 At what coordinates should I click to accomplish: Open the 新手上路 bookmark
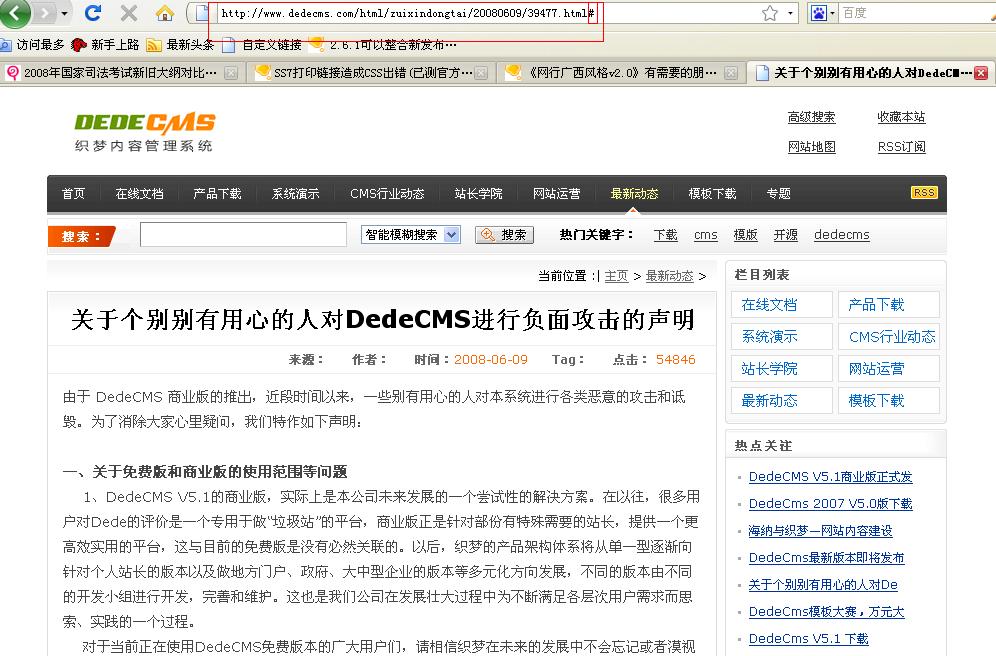105,44
